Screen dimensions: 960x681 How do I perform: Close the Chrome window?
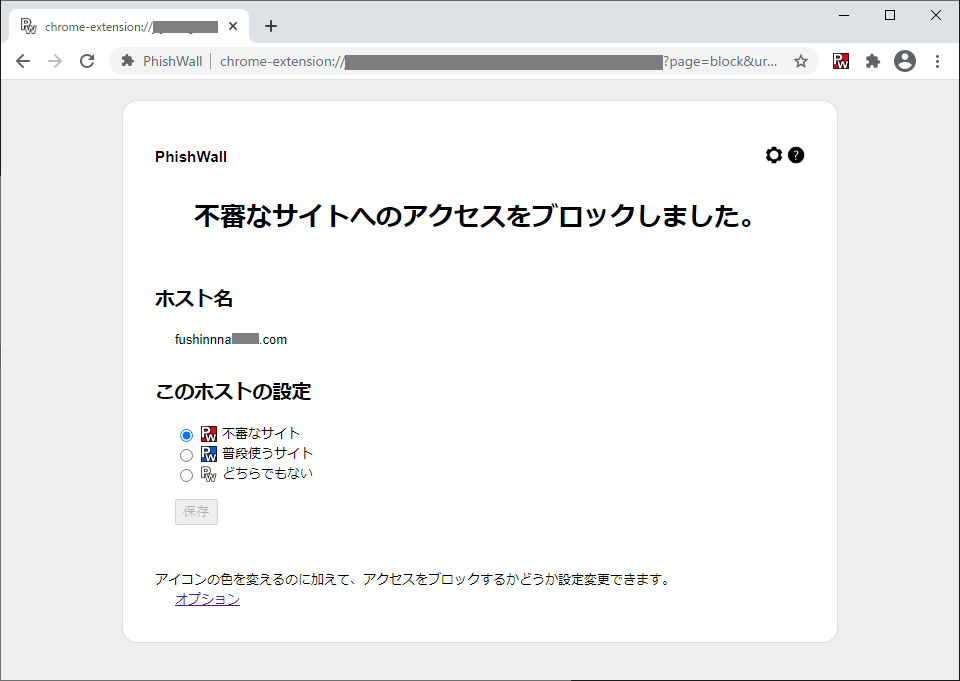pyautogui.click(x=936, y=15)
